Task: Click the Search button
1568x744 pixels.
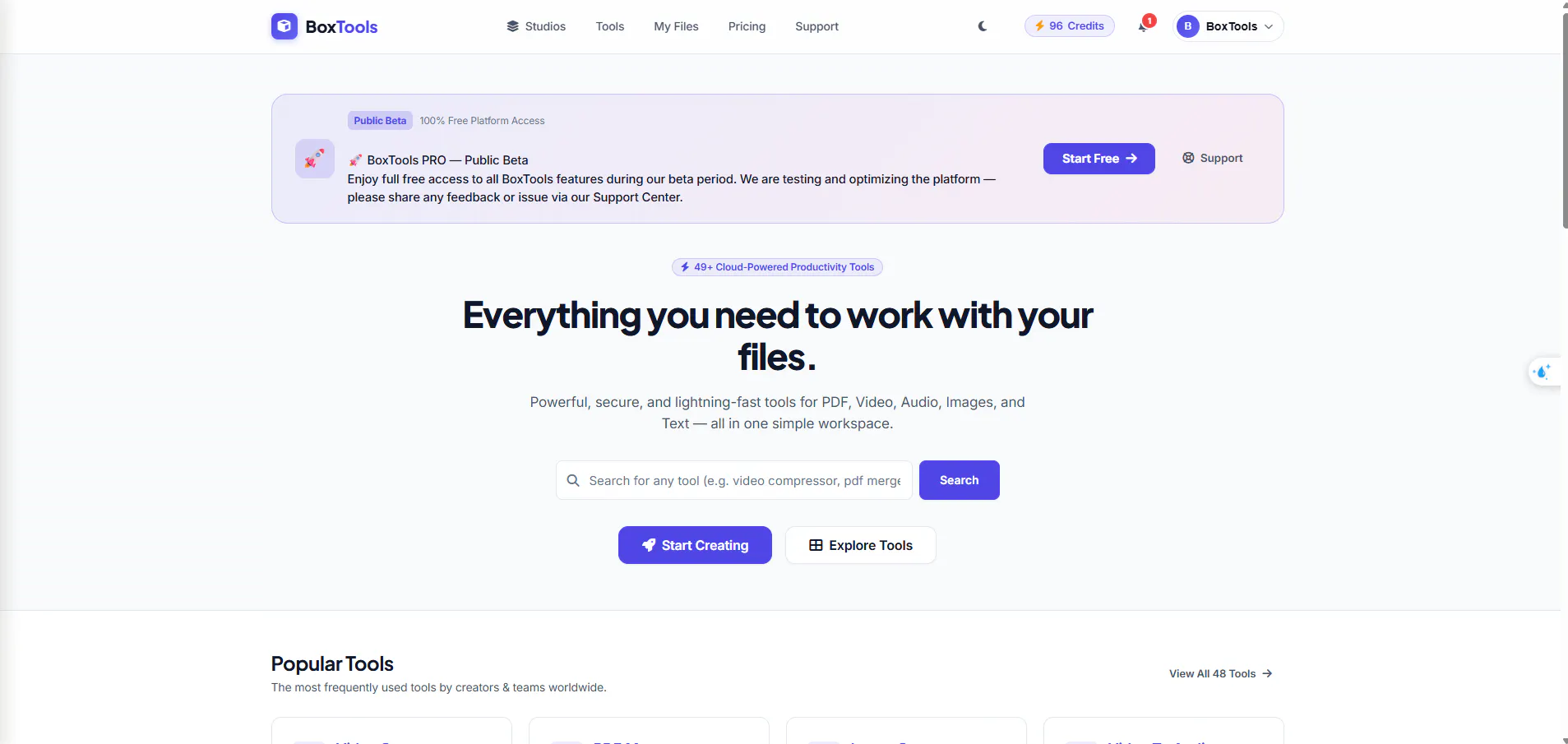Action: click(x=960, y=480)
